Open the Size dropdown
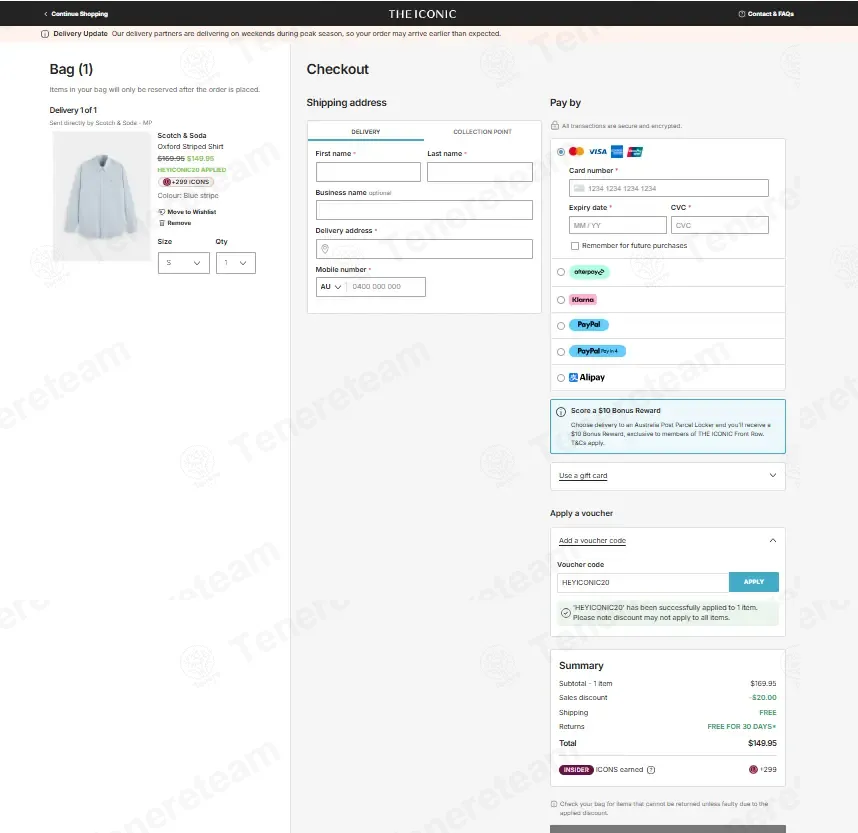Screen dimensions: 858x833 [184, 263]
